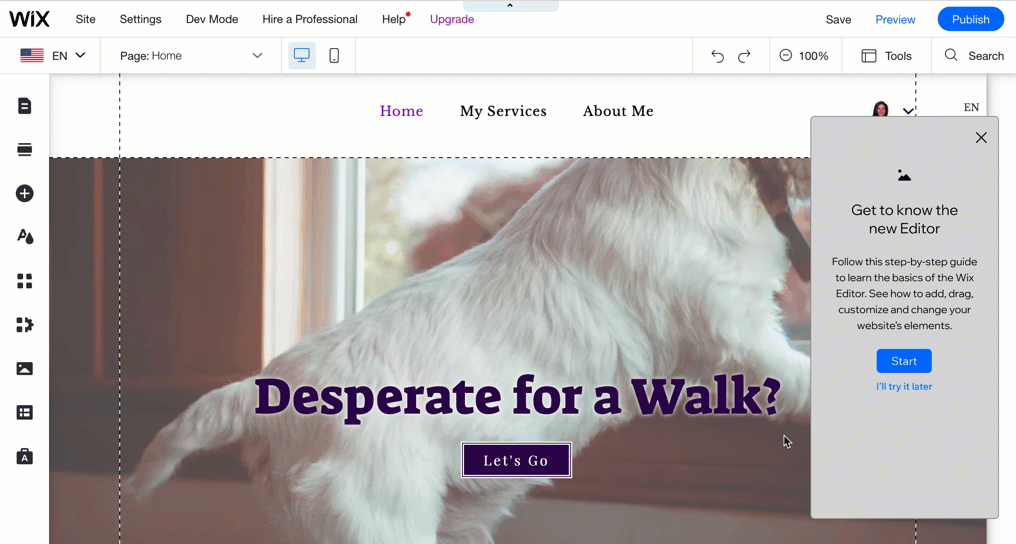
Task: Click the zoom out 100% control
Action: (804, 56)
